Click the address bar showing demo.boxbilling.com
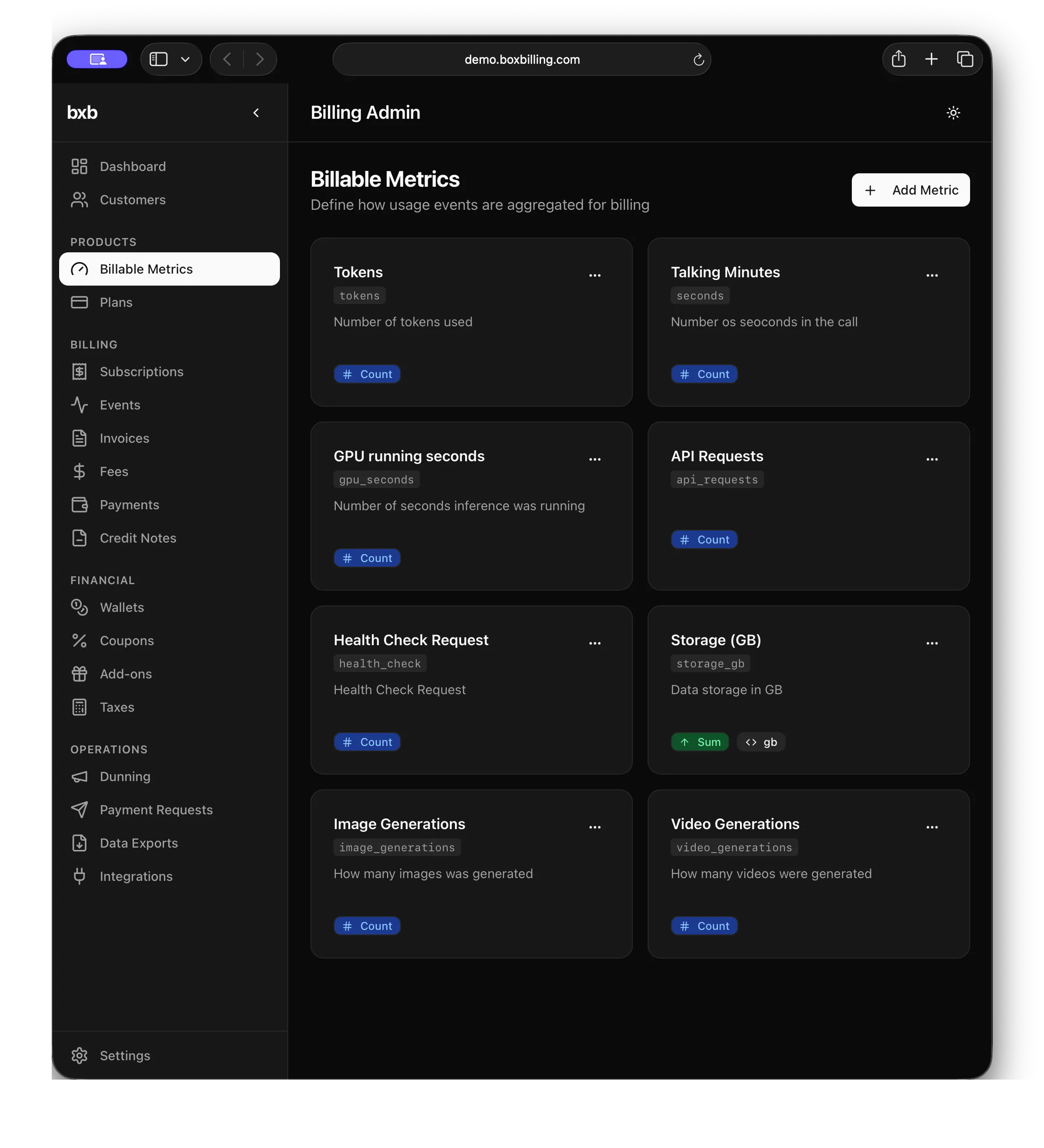 [x=522, y=59]
